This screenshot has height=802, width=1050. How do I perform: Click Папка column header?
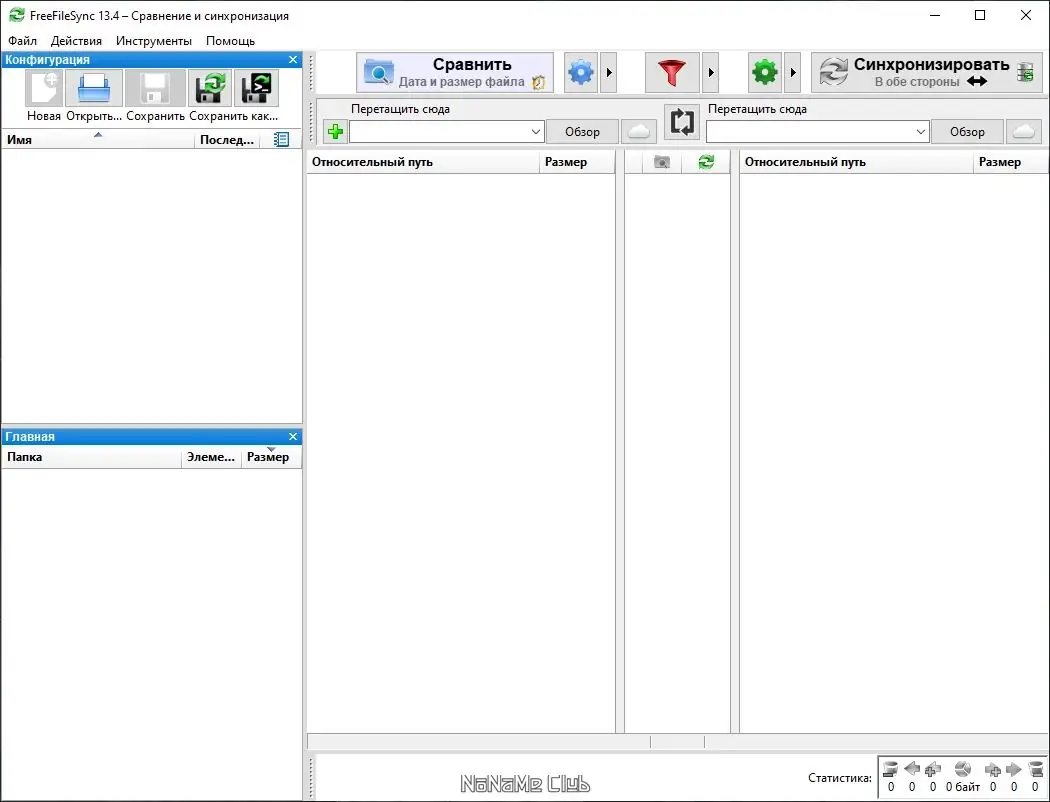click(x=91, y=457)
